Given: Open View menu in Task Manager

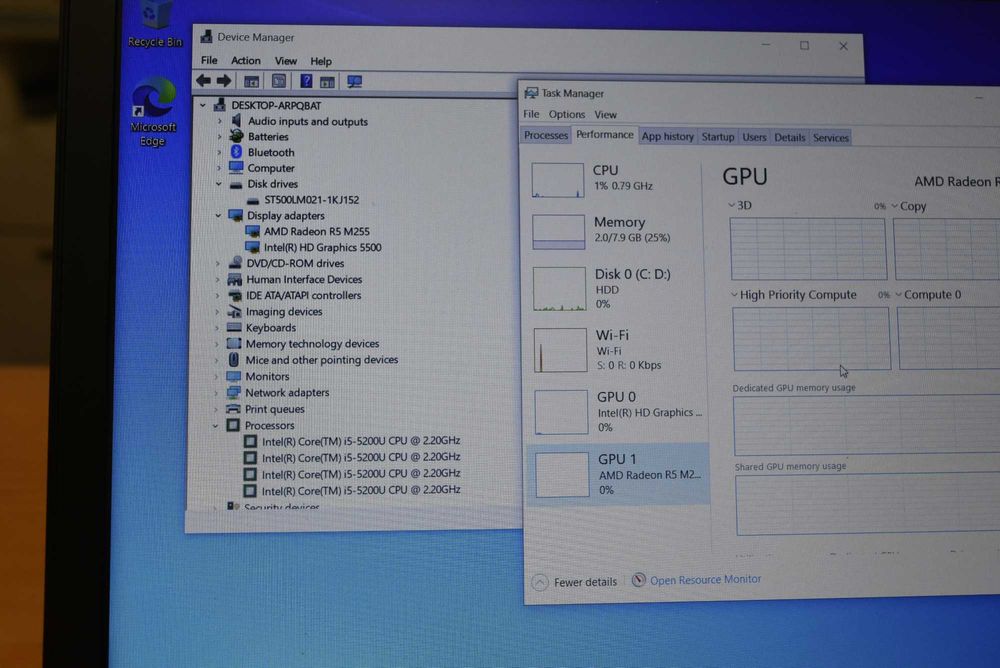Looking at the screenshot, I should 605,115.
